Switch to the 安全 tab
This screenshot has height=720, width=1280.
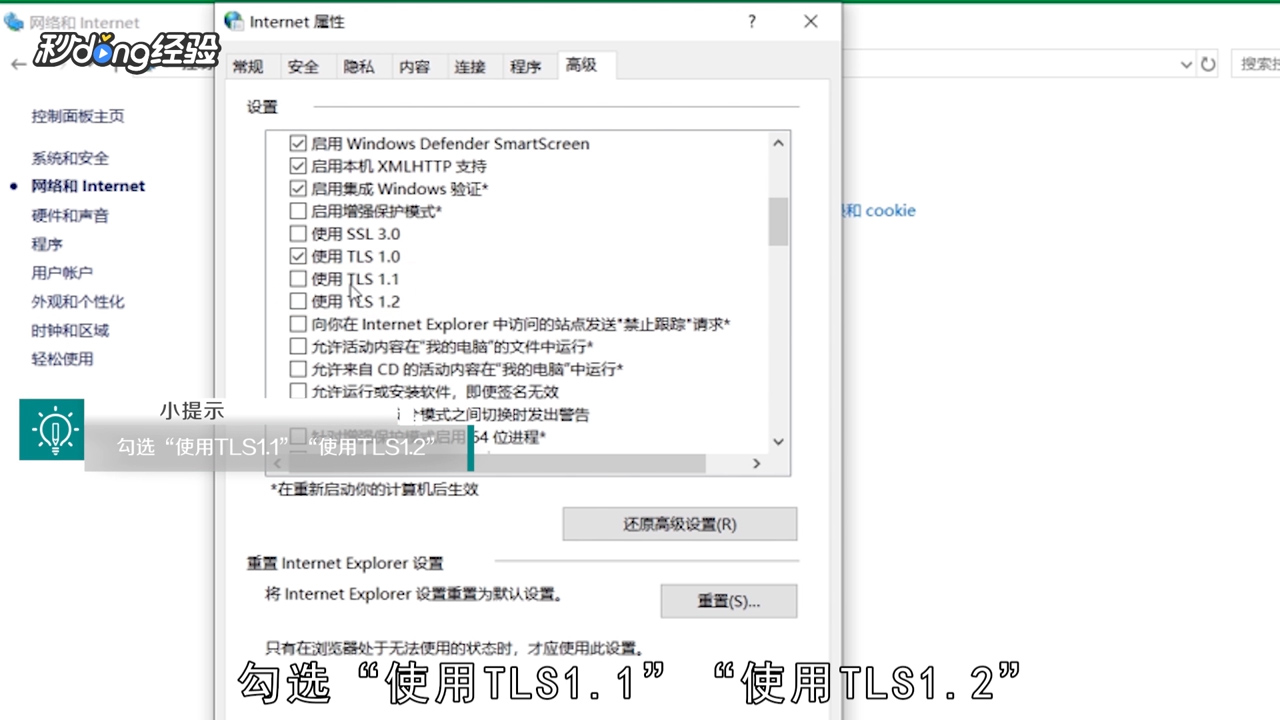click(303, 66)
